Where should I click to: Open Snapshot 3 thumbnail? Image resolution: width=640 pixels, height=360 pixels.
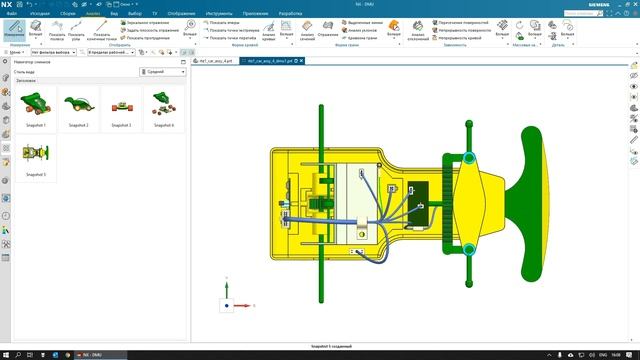[x=122, y=109]
